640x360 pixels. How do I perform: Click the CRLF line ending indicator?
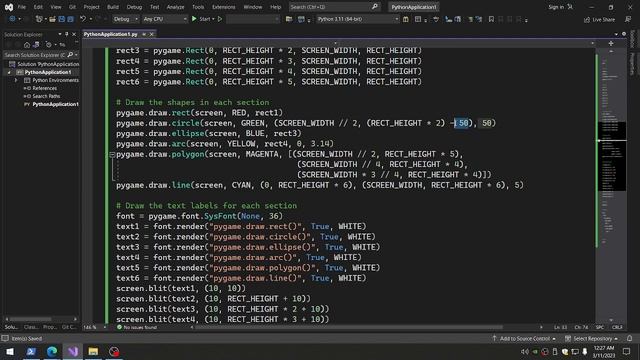(617, 327)
